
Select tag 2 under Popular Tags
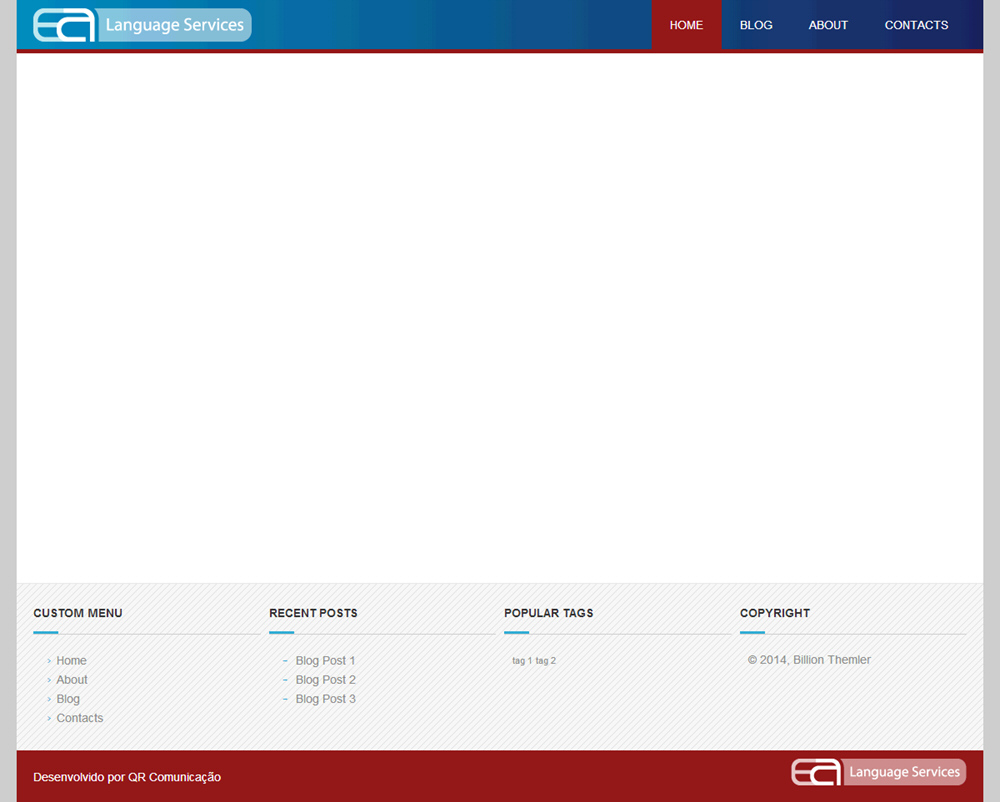point(545,660)
